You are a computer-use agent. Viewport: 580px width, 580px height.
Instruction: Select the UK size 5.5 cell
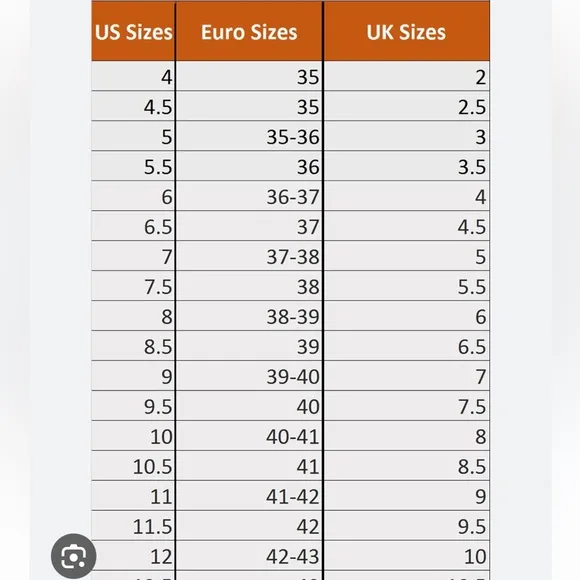click(x=407, y=286)
